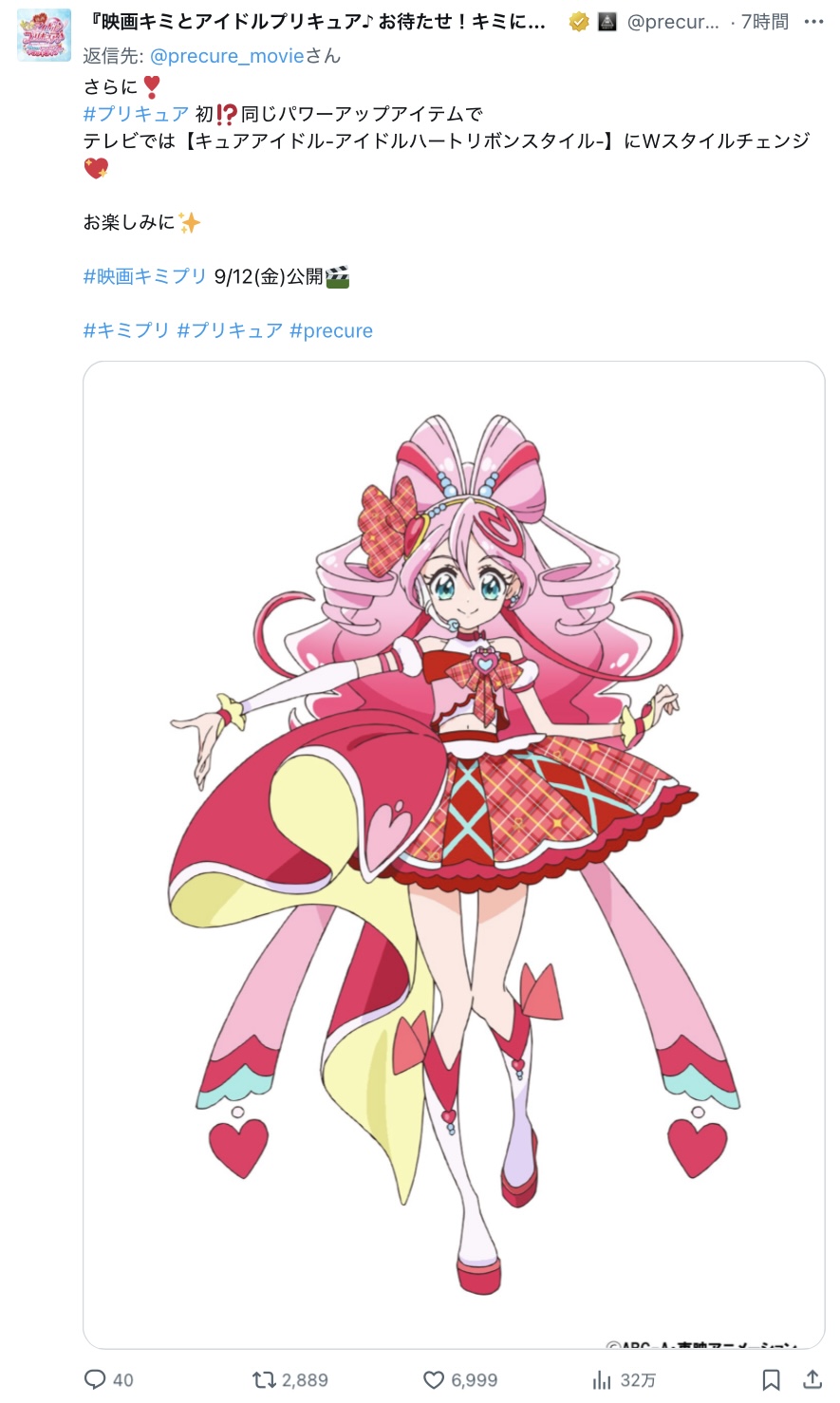Image resolution: width=840 pixels, height=1403 pixels.
Task: Open #プリキュア hashtag between #キミプリ and #precure
Action: coord(230,330)
